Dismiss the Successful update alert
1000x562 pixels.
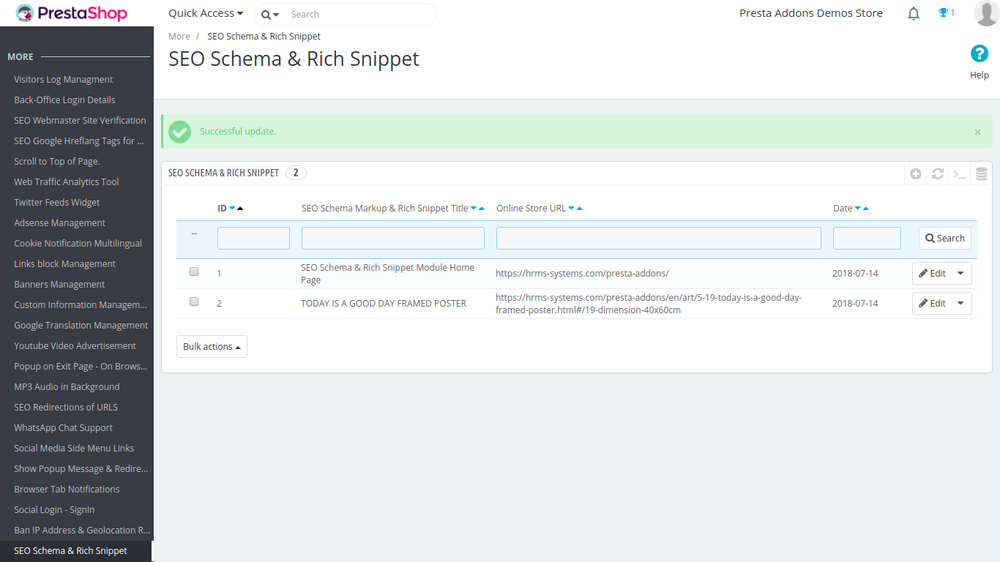click(978, 132)
